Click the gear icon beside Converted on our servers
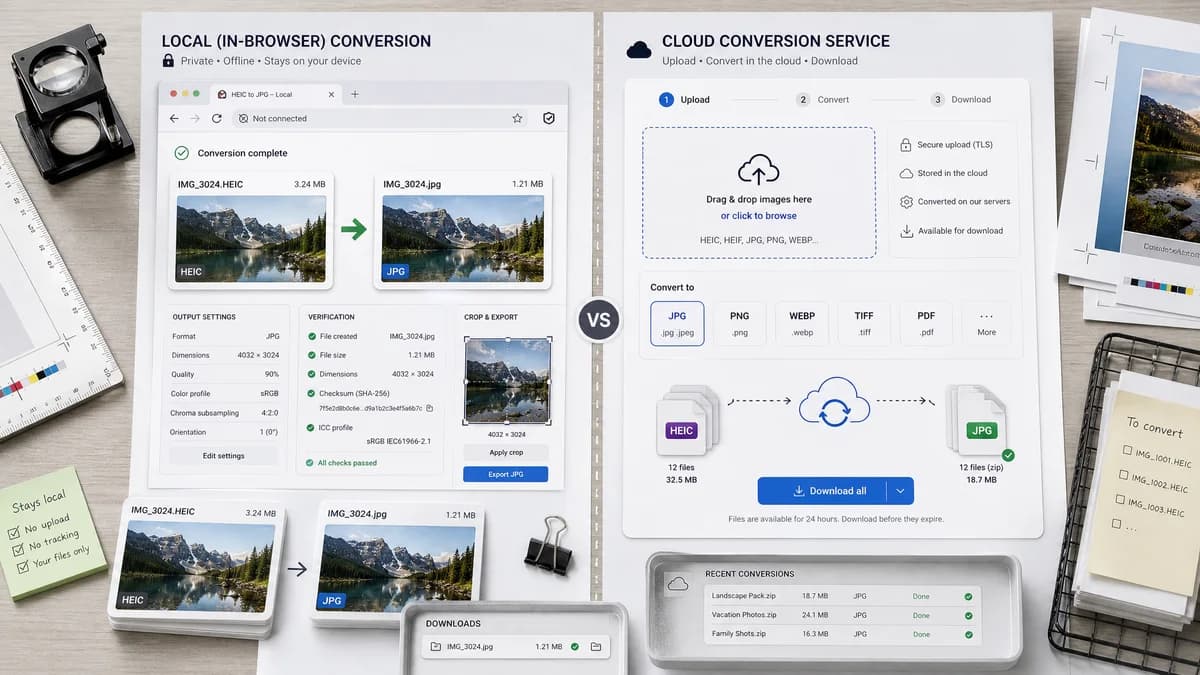The image size is (1200, 675). 906,201
